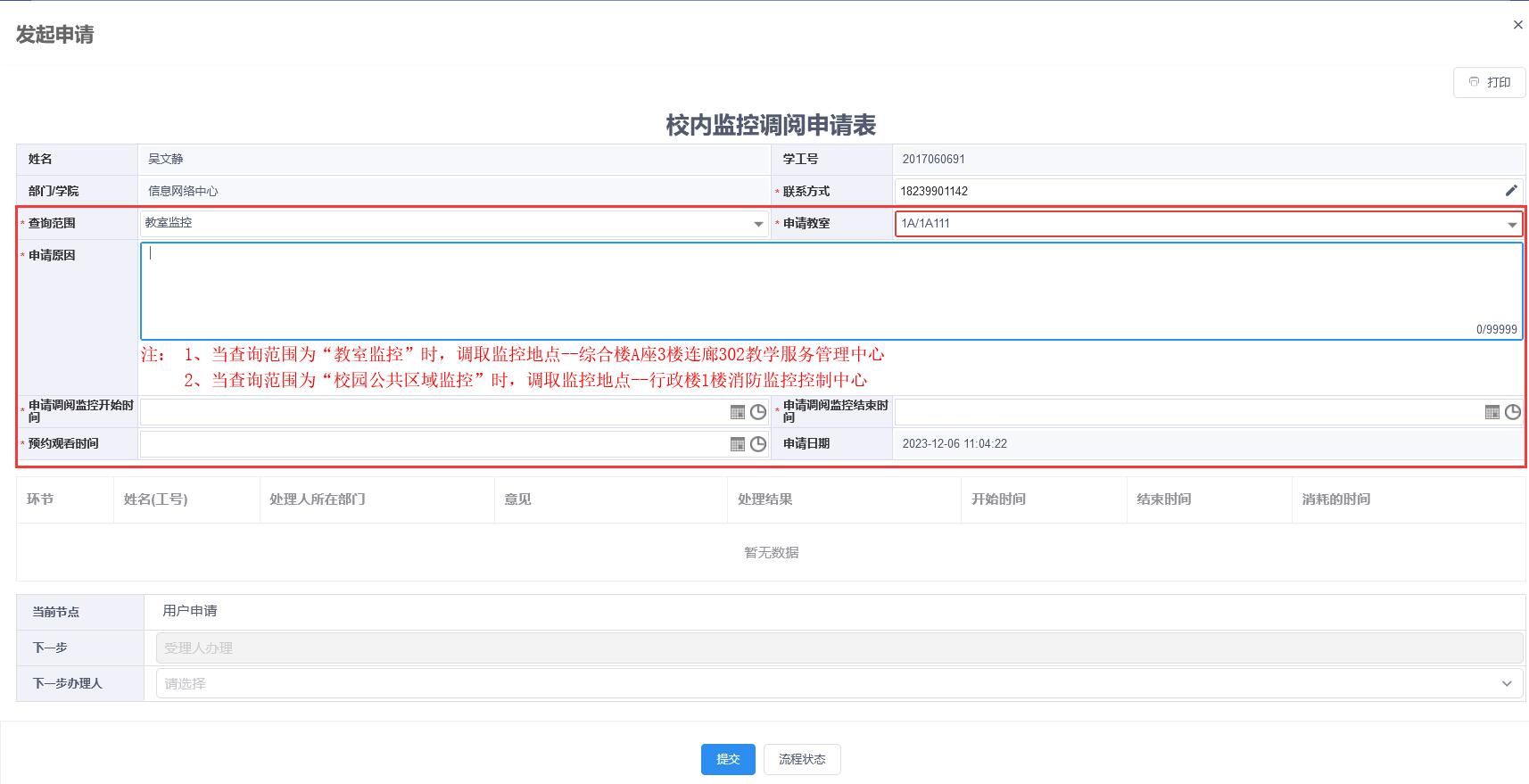Open clock icon for monitoring end time
The image size is (1529, 784).
(1513, 412)
